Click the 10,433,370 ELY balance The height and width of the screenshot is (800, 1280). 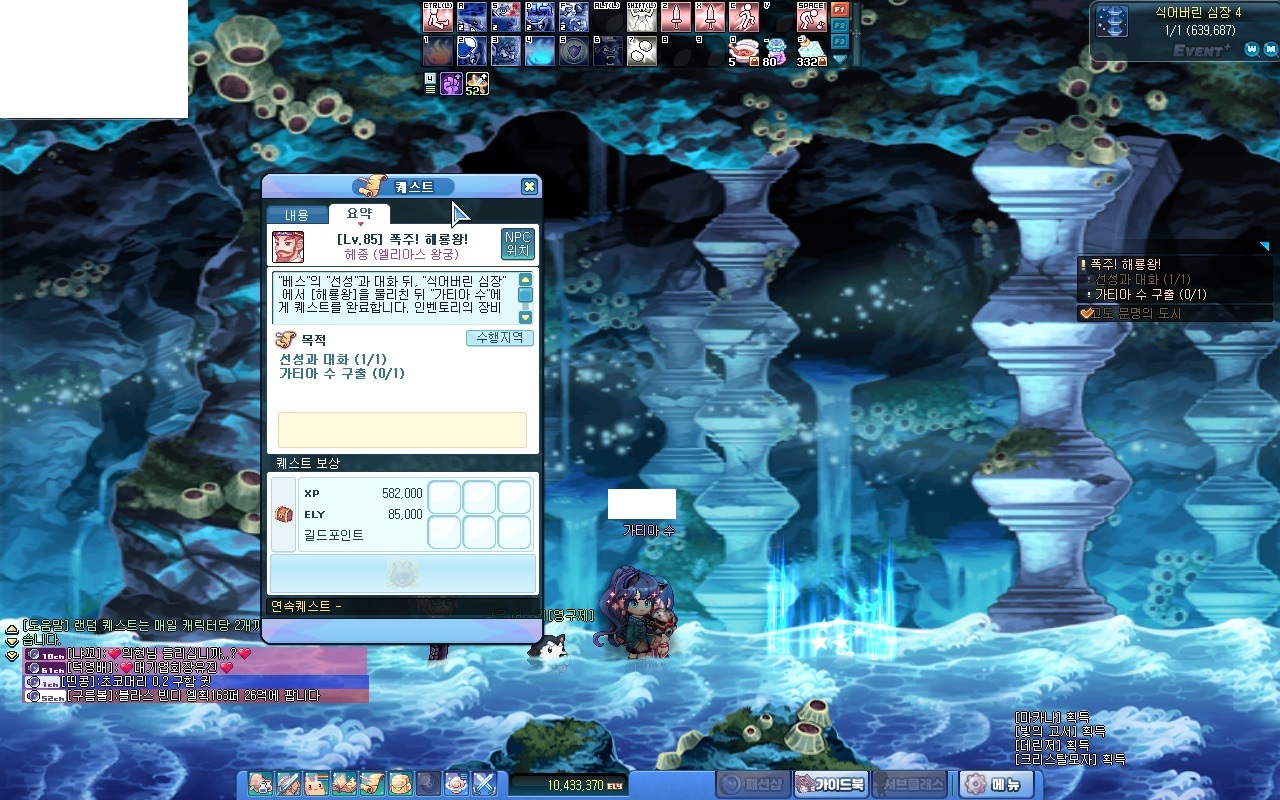point(575,785)
